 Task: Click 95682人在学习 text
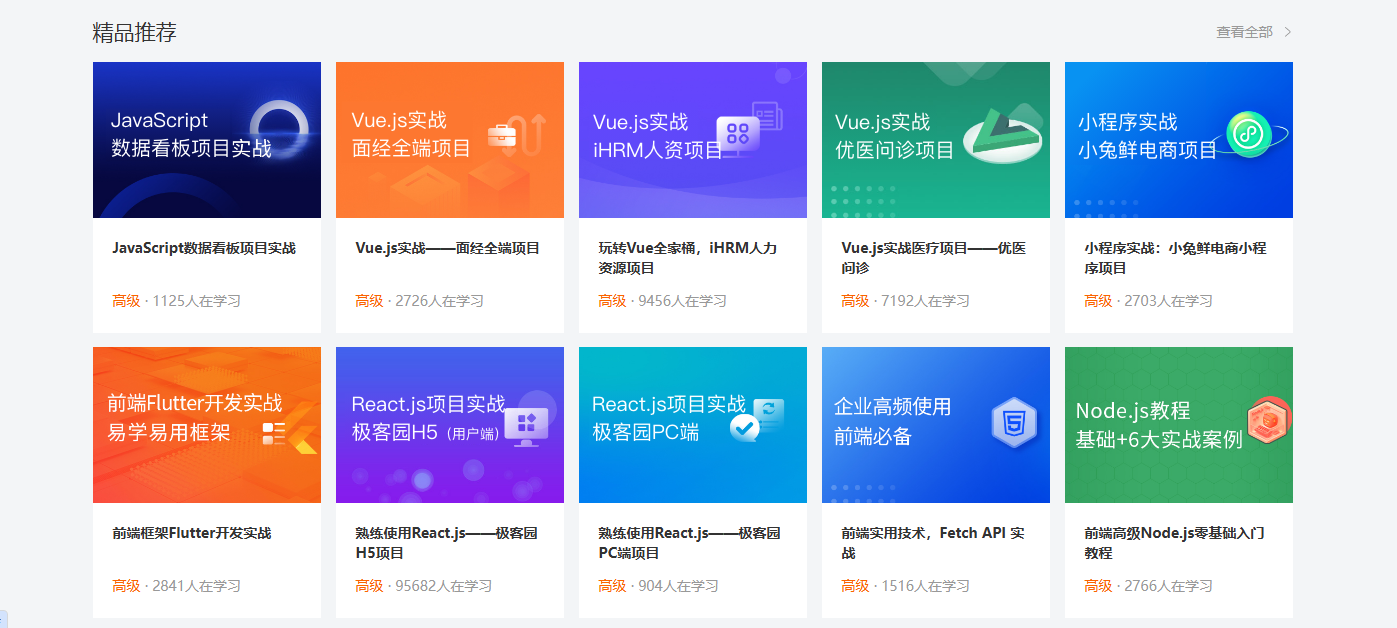[x=444, y=586]
